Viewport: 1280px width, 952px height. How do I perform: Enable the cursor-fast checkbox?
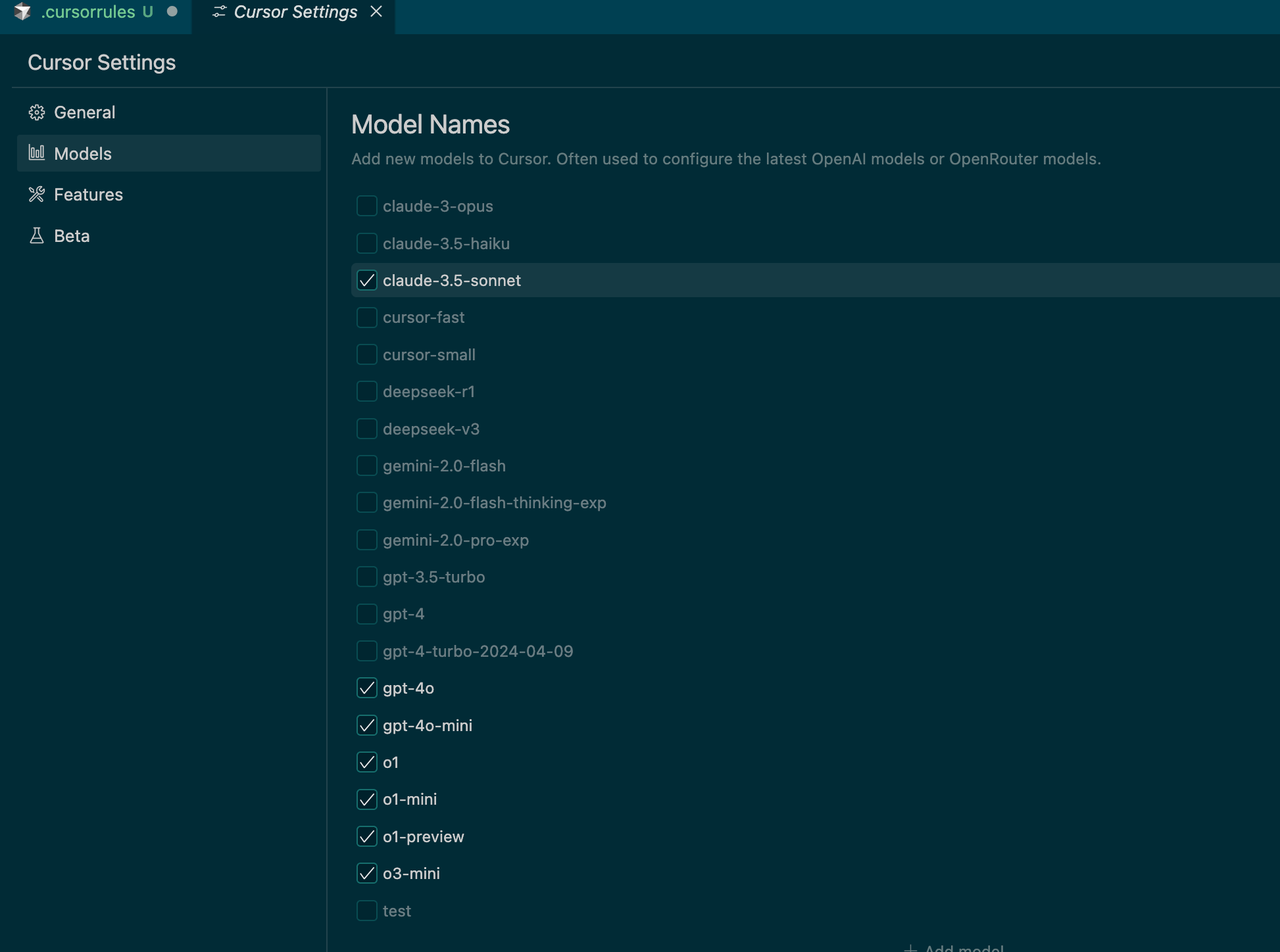click(x=367, y=317)
